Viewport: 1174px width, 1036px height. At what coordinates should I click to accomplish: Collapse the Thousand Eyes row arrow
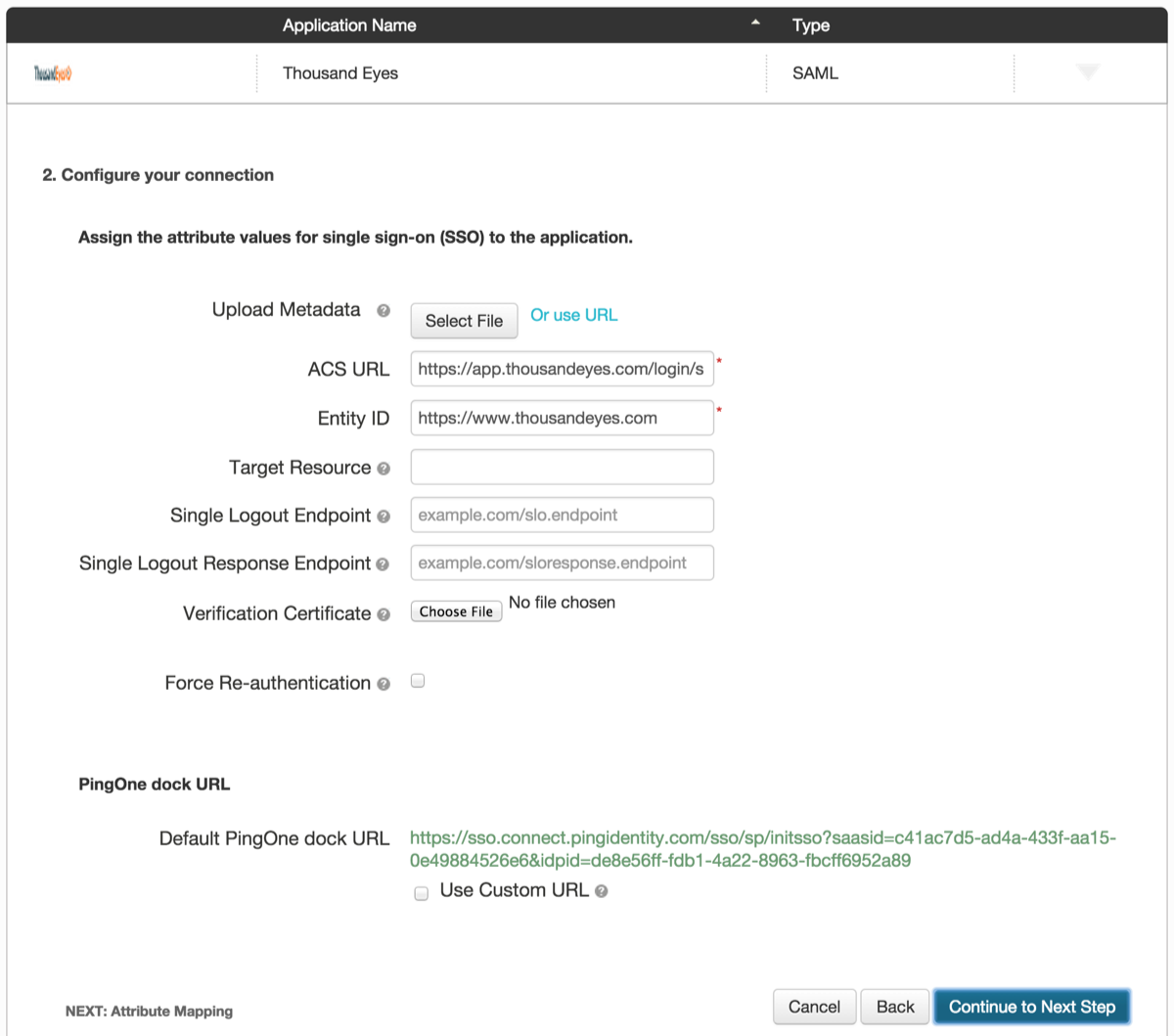[x=1088, y=72]
